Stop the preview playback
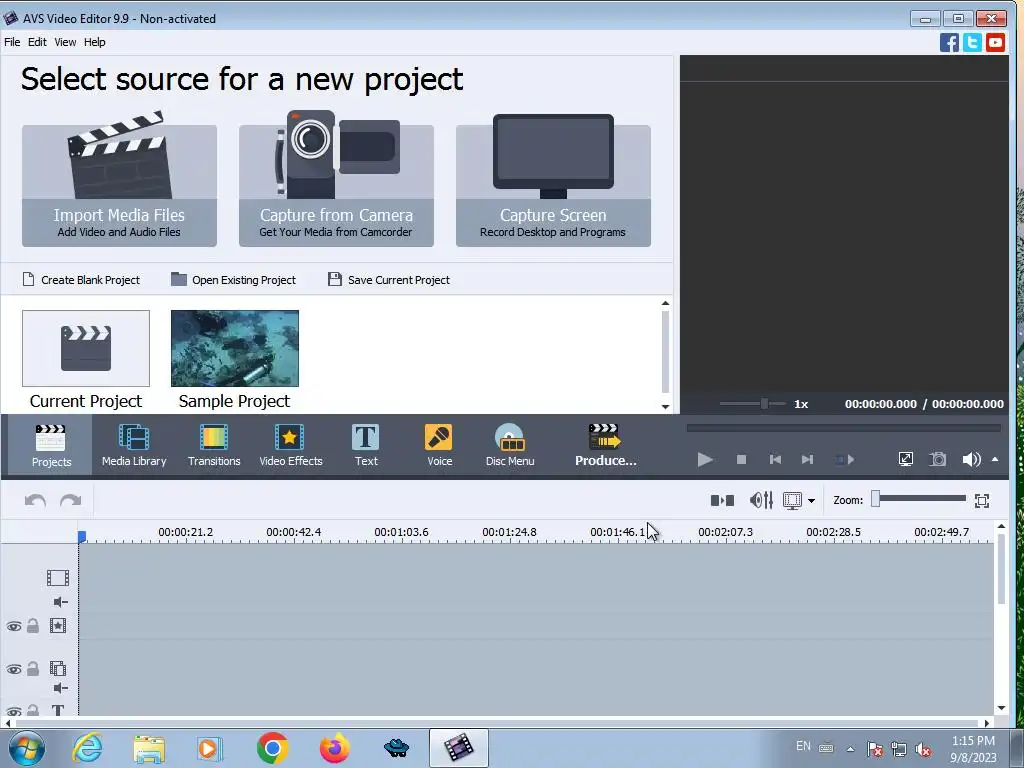 pyautogui.click(x=741, y=460)
